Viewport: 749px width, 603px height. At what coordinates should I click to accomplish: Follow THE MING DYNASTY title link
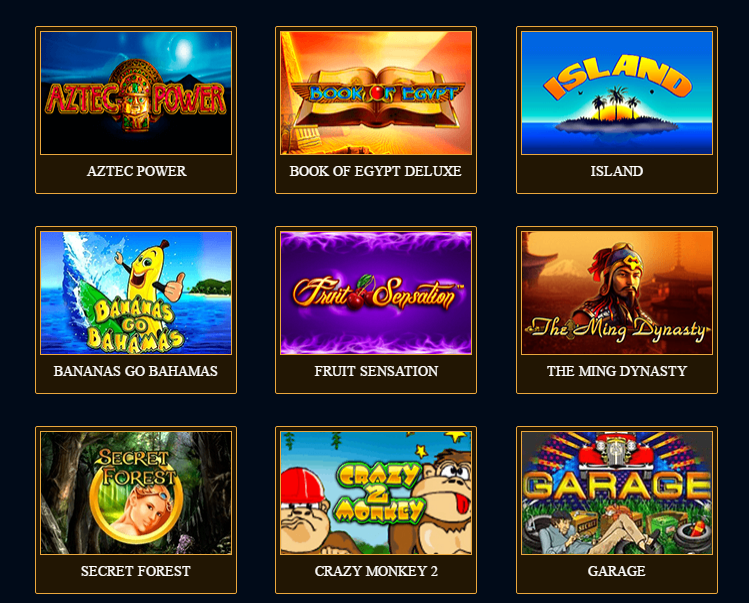click(617, 371)
